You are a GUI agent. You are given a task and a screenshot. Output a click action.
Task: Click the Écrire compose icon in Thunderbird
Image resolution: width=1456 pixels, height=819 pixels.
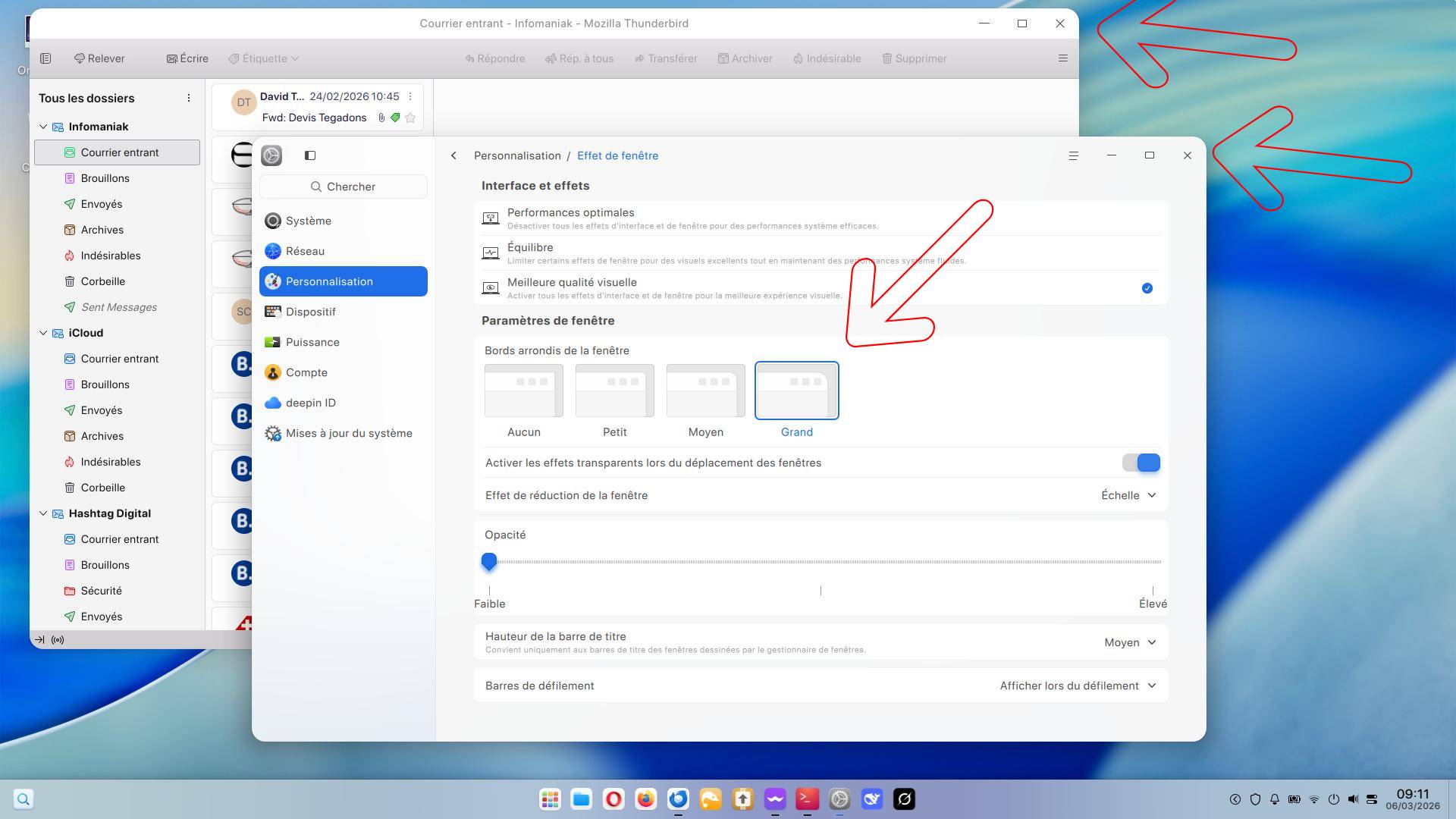tap(172, 58)
